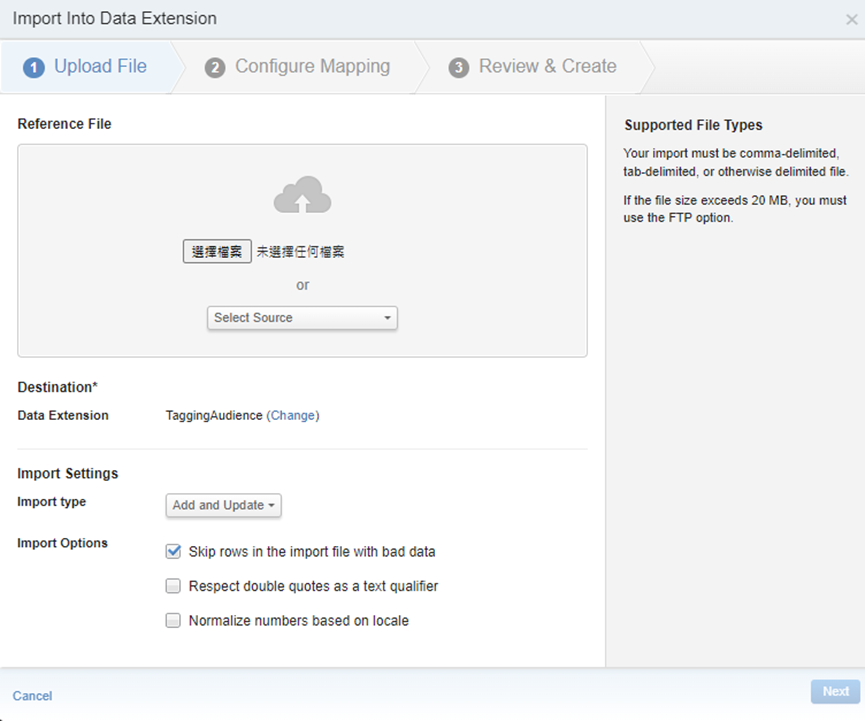
Task: Click the Destination* label
Action: click(x=57, y=387)
